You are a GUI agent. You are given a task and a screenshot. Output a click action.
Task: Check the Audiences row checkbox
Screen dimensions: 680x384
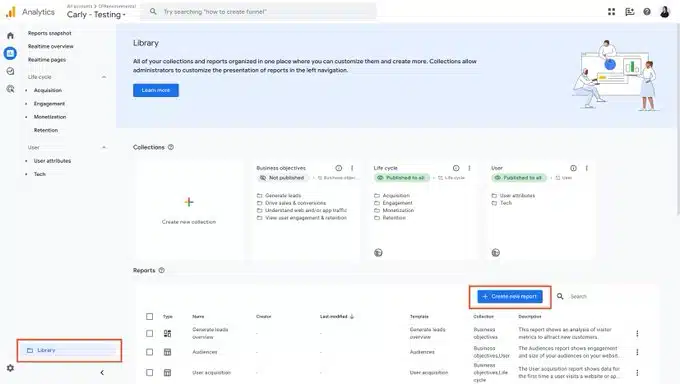[150, 352]
